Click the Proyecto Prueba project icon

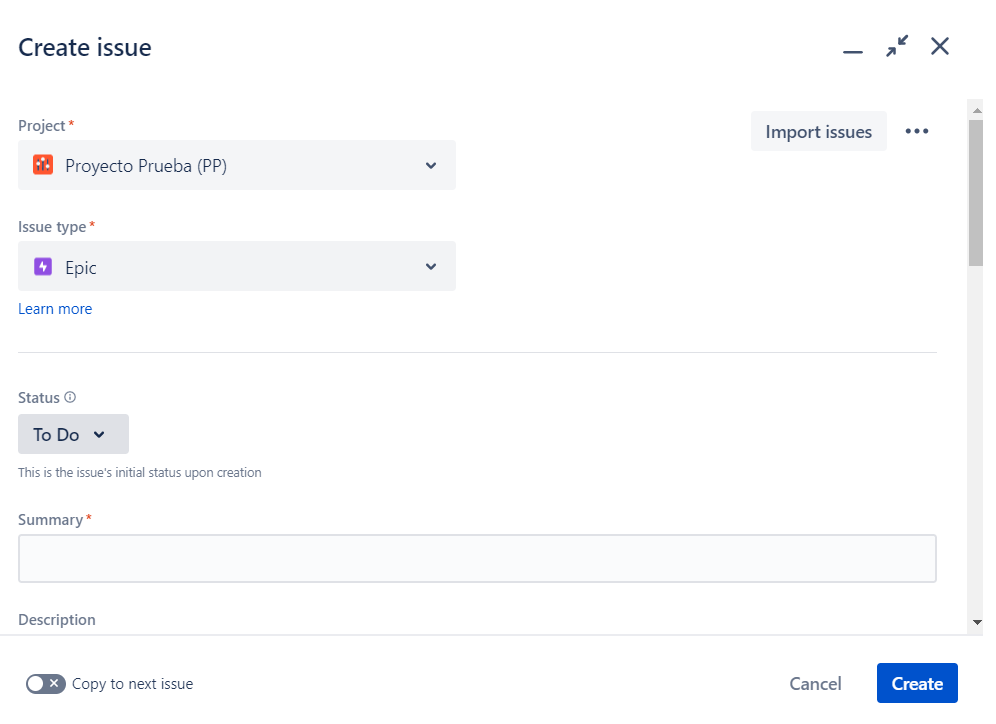(x=42, y=165)
